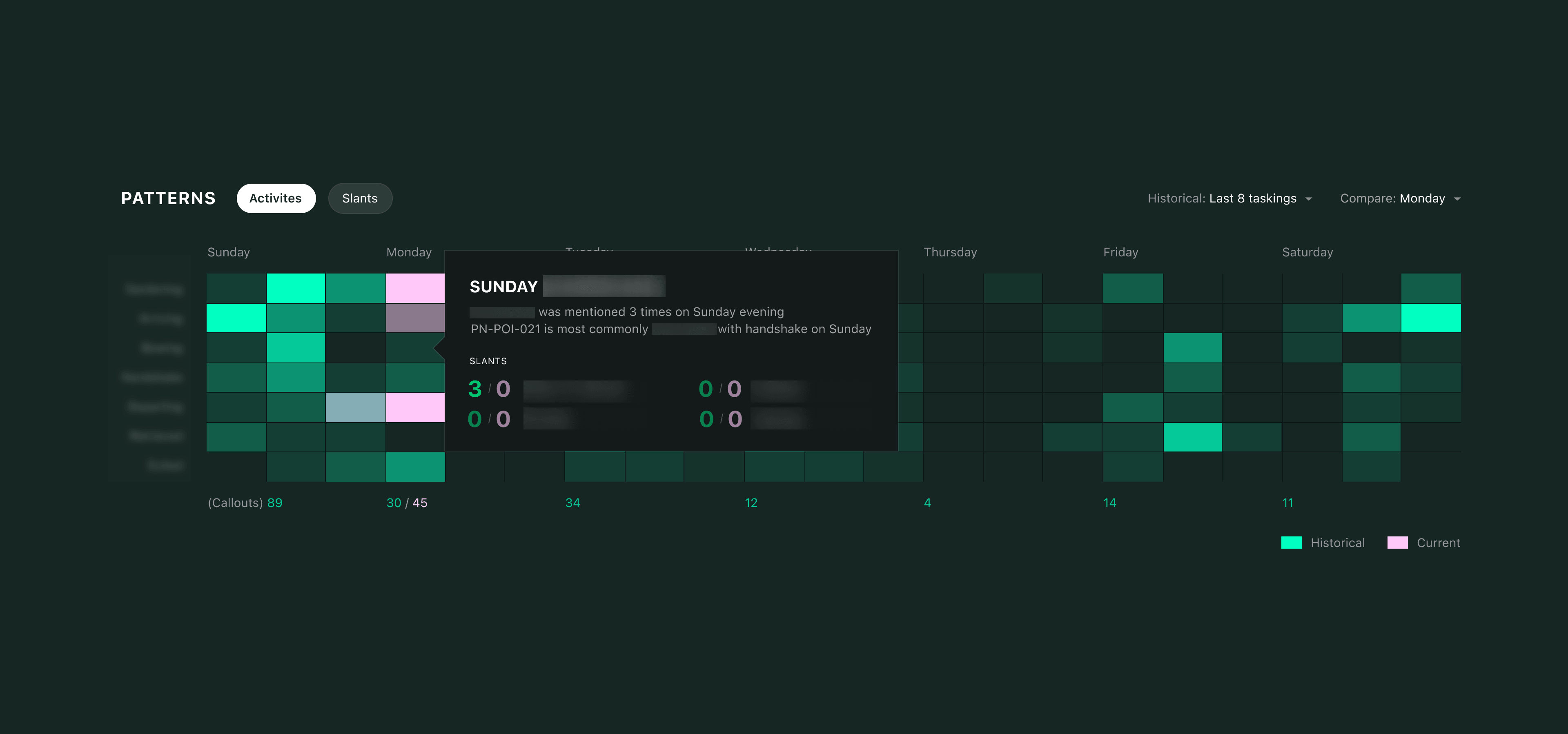
Task: Click the Sunday callouts count 89
Action: (274, 503)
